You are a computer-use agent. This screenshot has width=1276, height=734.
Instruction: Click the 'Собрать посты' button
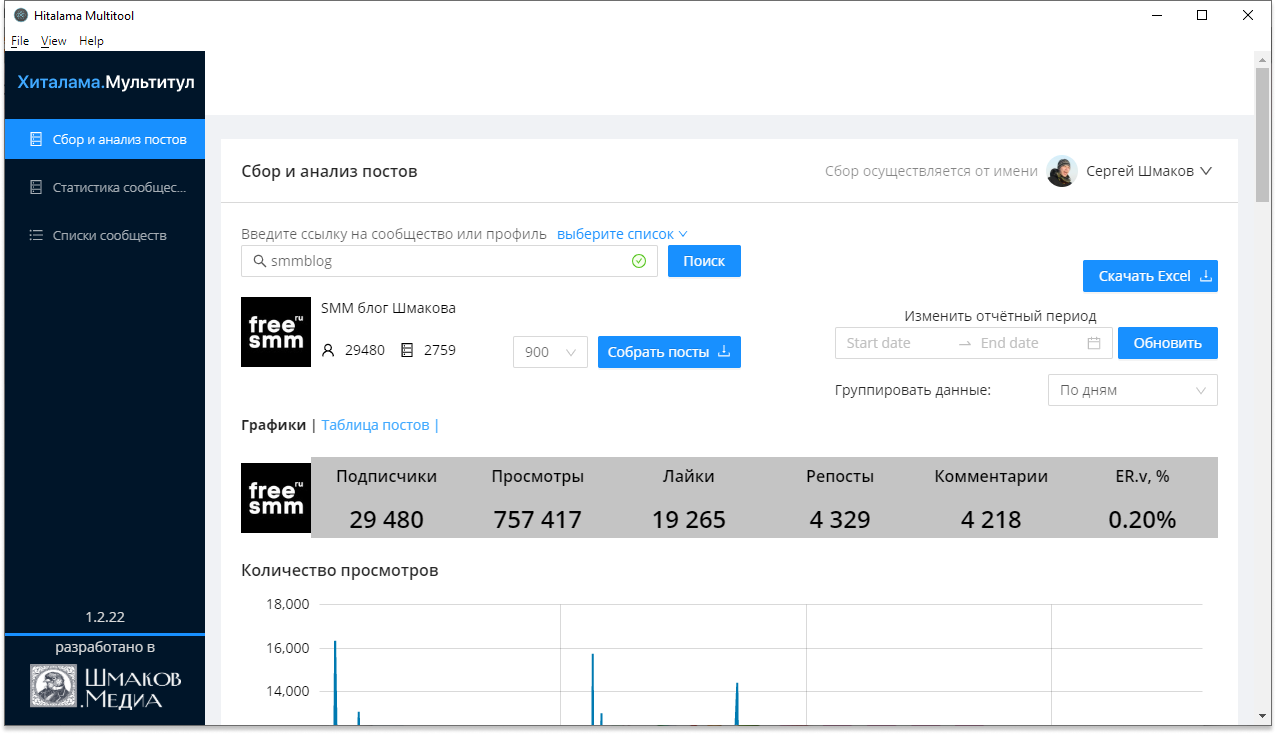pyautogui.click(x=669, y=352)
